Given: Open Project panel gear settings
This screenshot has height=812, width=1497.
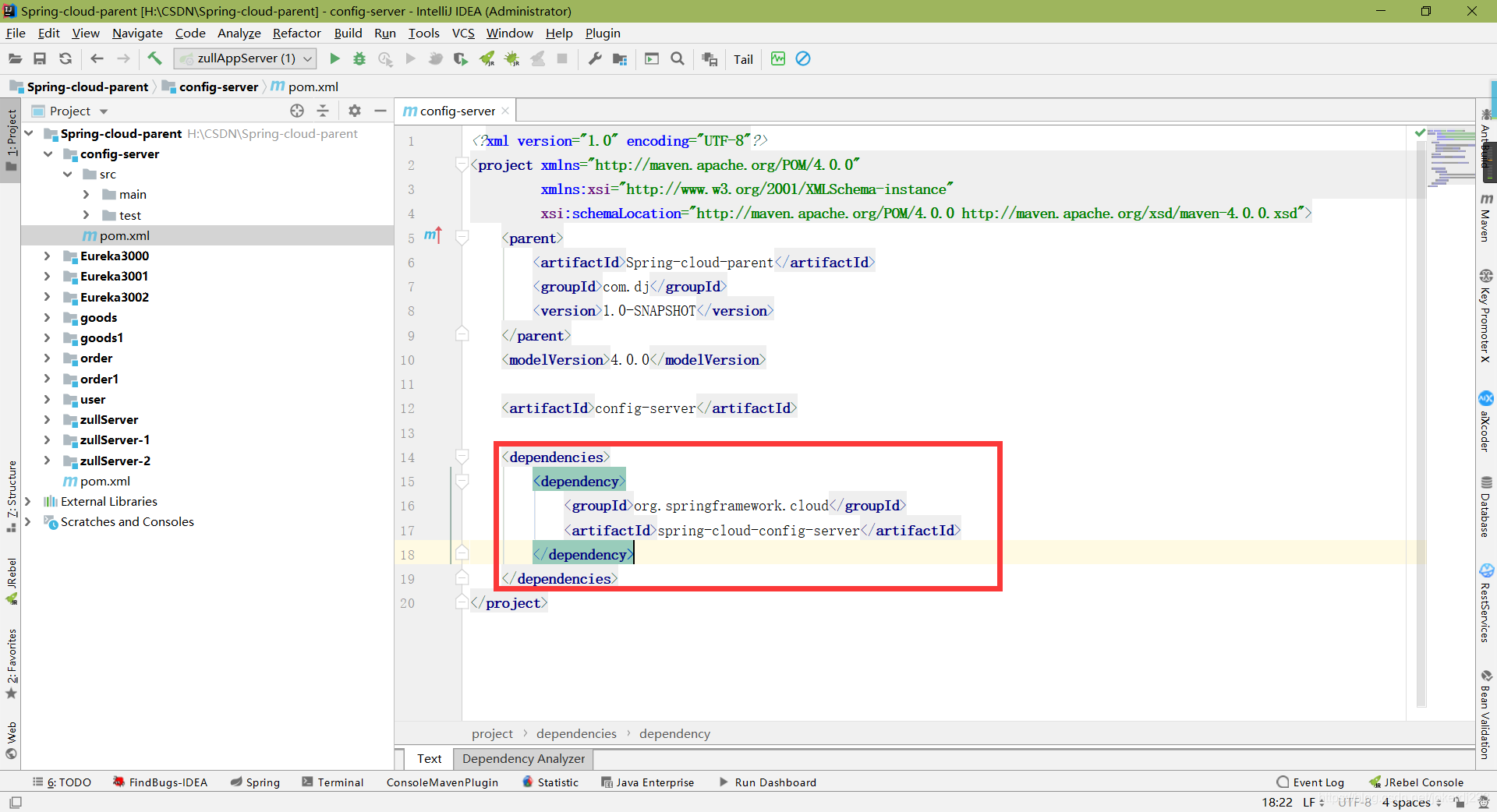Looking at the screenshot, I should pos(355,111).
